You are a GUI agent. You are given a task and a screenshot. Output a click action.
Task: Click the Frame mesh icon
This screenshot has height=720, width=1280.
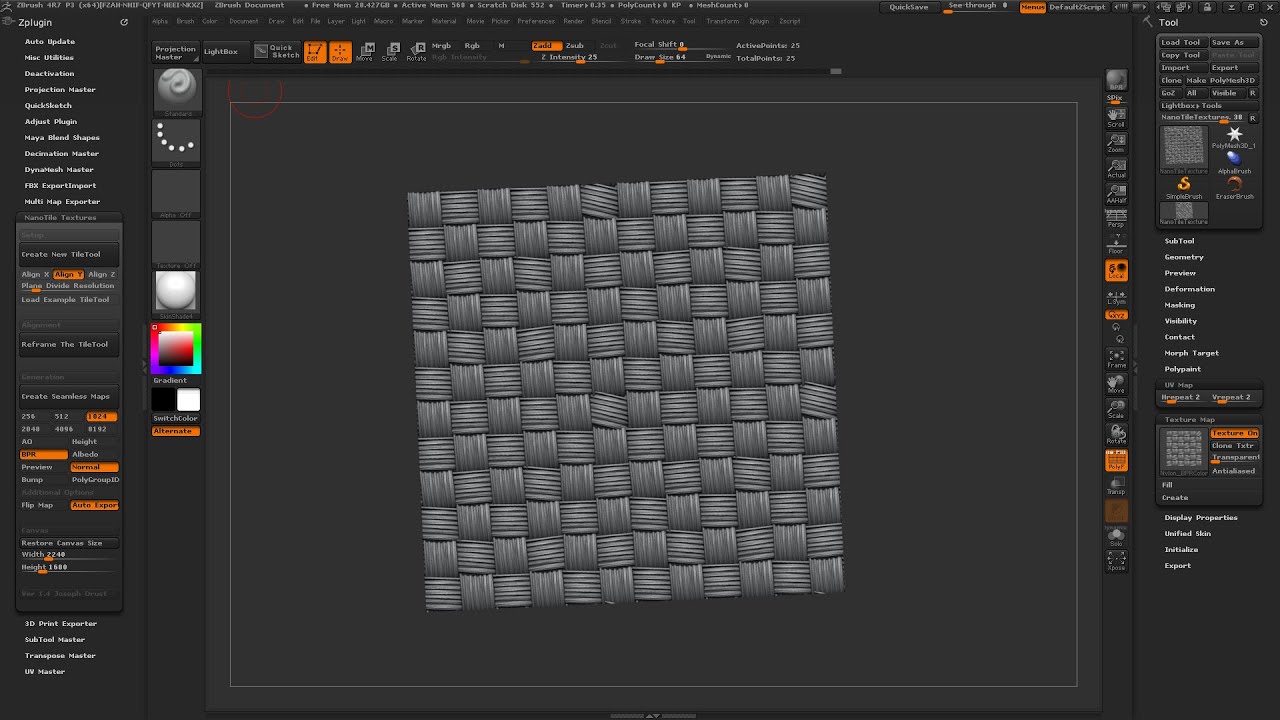(1116, 358)
